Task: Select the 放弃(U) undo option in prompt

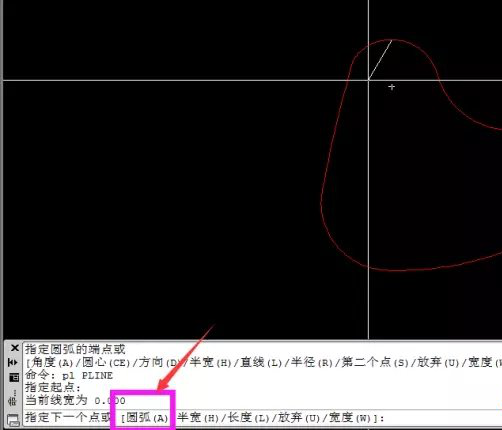Action: [x=299, y=418]
